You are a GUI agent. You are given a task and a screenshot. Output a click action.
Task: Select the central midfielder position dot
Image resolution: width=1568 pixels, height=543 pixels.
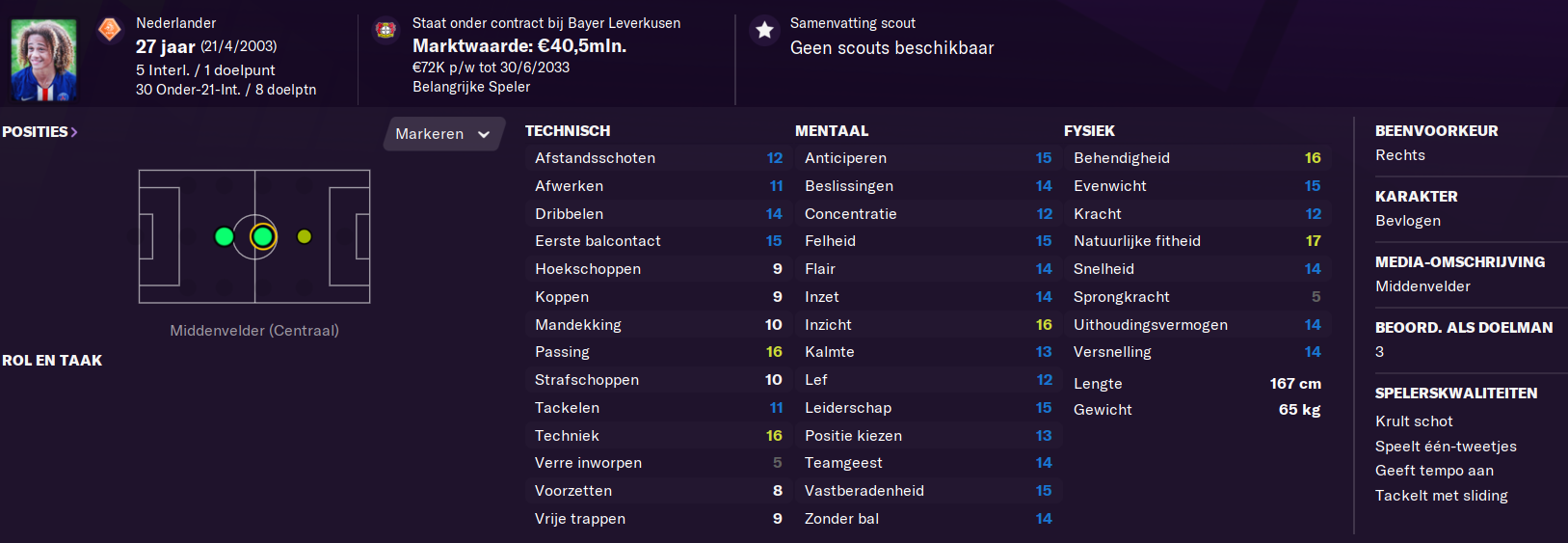point(262,236)
